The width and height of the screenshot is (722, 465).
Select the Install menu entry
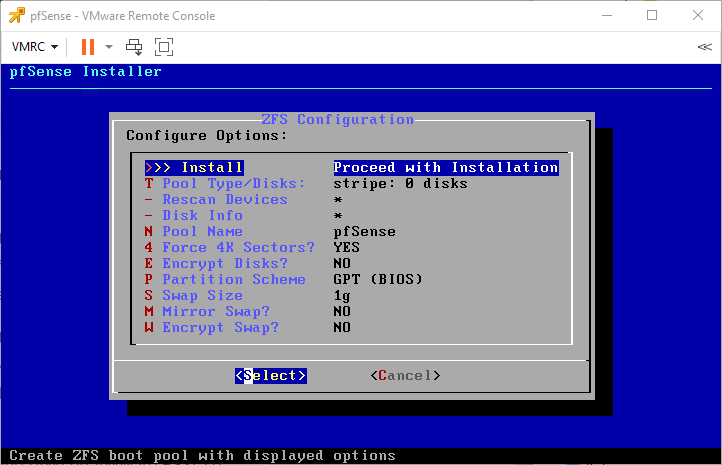(x=211, y=167)
